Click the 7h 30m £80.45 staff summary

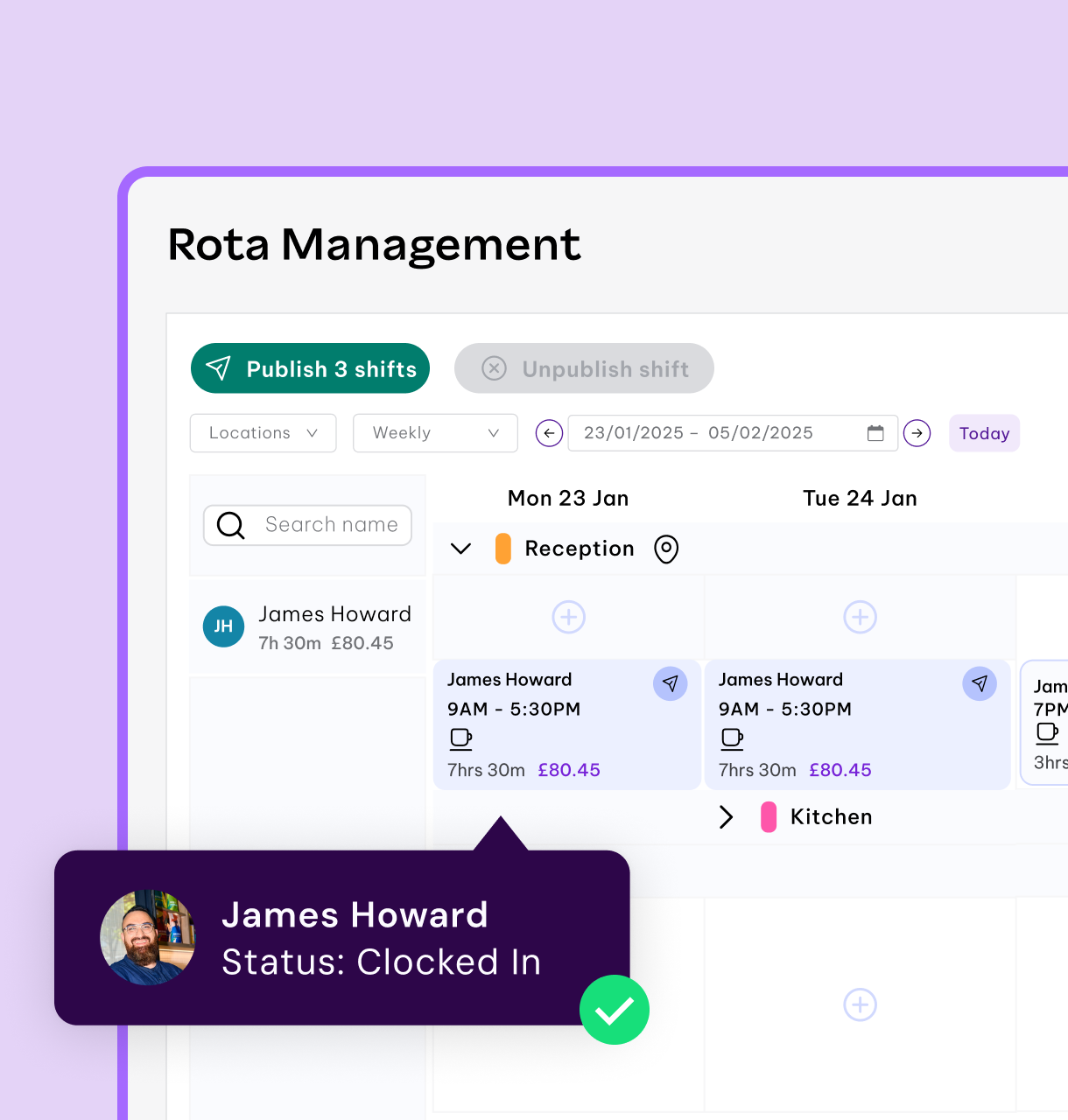click(326, 643)
